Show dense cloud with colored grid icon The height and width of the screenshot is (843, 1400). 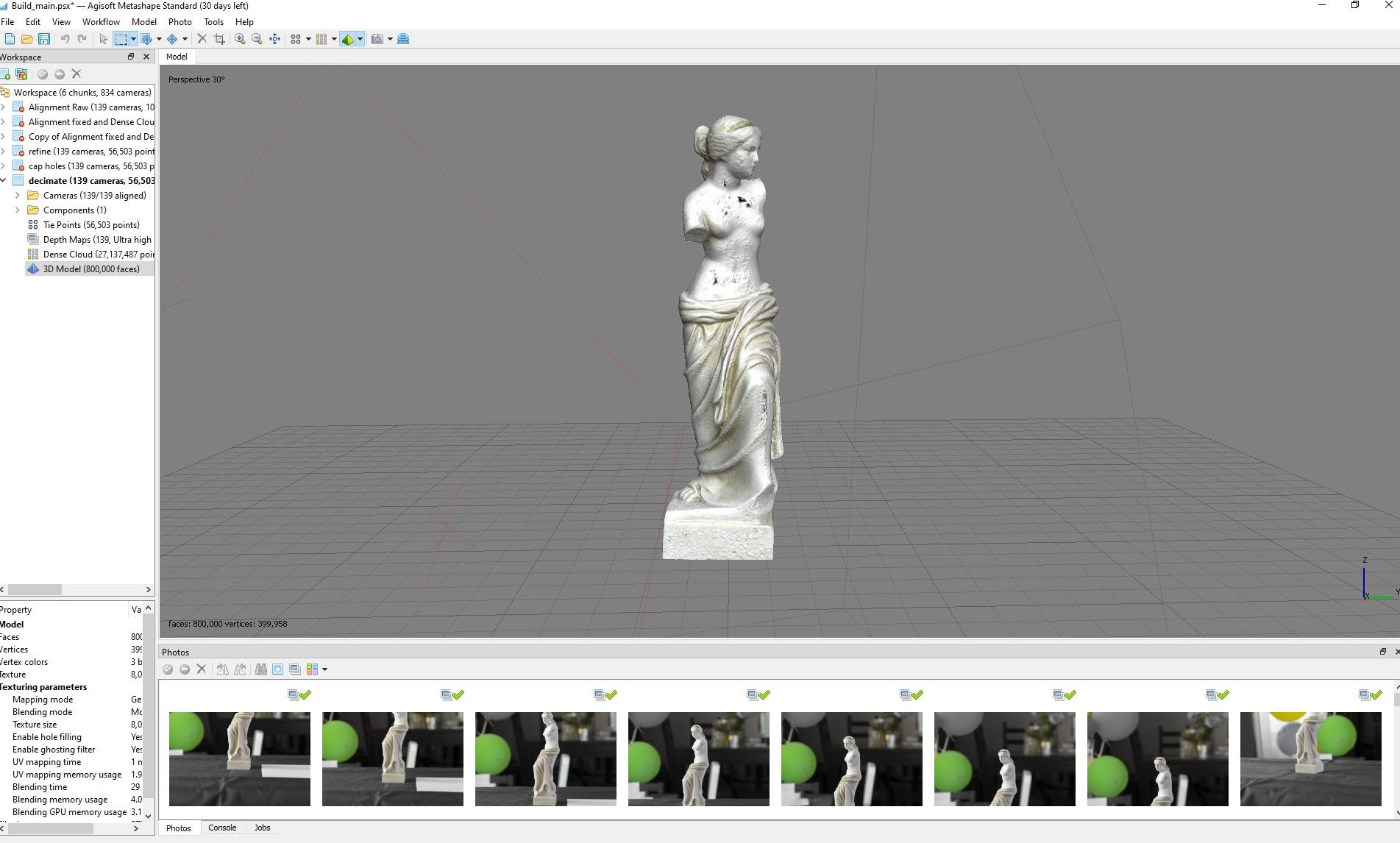pos(321,39)
